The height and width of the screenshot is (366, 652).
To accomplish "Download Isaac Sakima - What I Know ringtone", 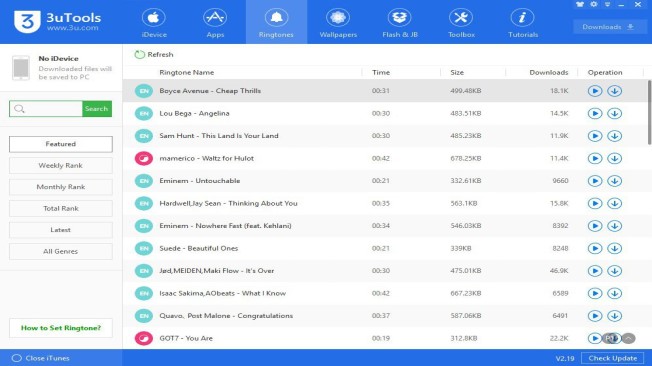I will (x=615, y=293).
